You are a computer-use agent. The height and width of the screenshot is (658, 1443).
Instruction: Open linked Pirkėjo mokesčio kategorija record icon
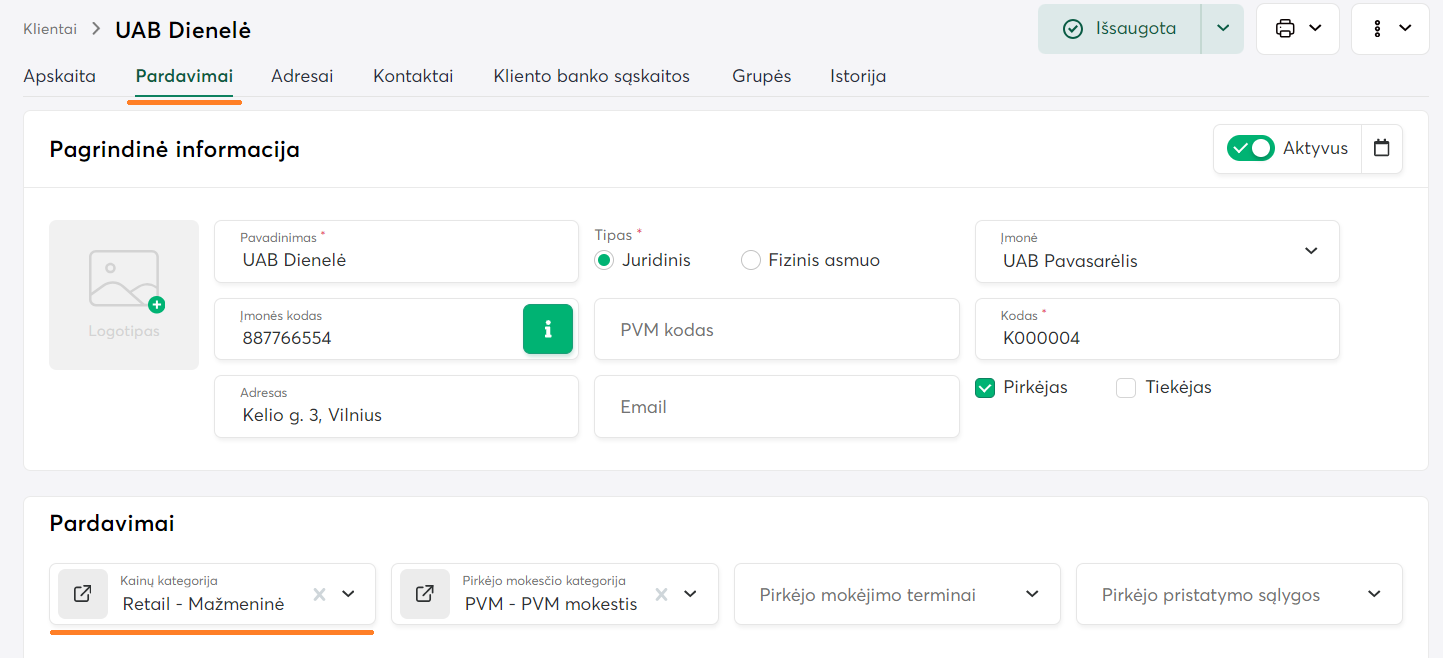point(425,594)
